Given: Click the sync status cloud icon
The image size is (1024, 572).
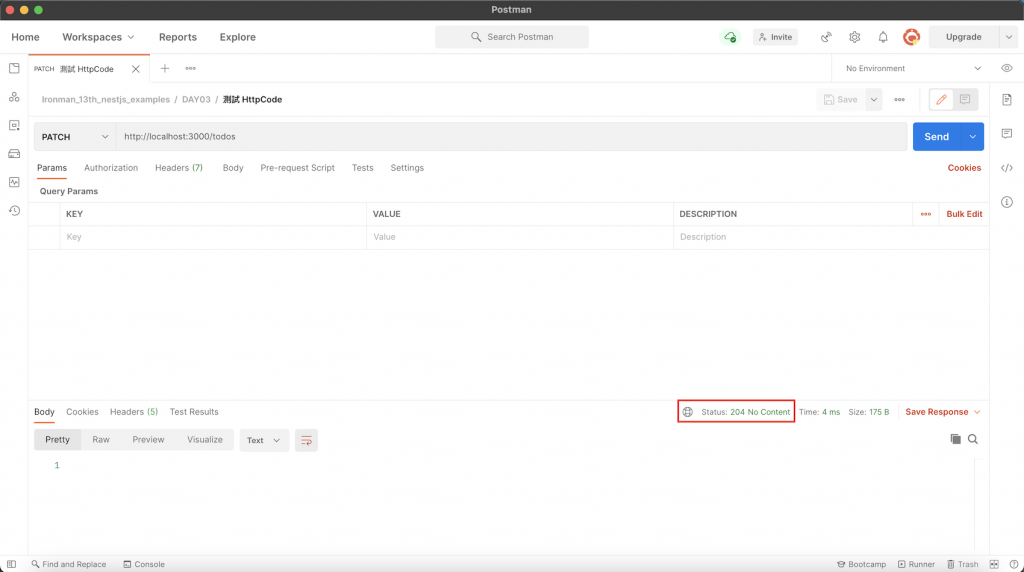Looking at the screenshot, I should (x=730, y=37).
